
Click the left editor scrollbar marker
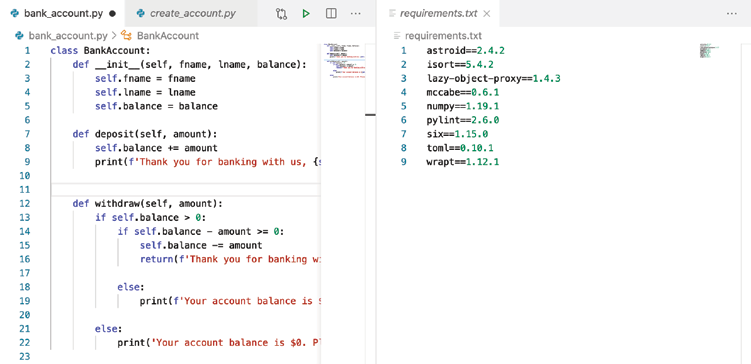click(370, 115)
